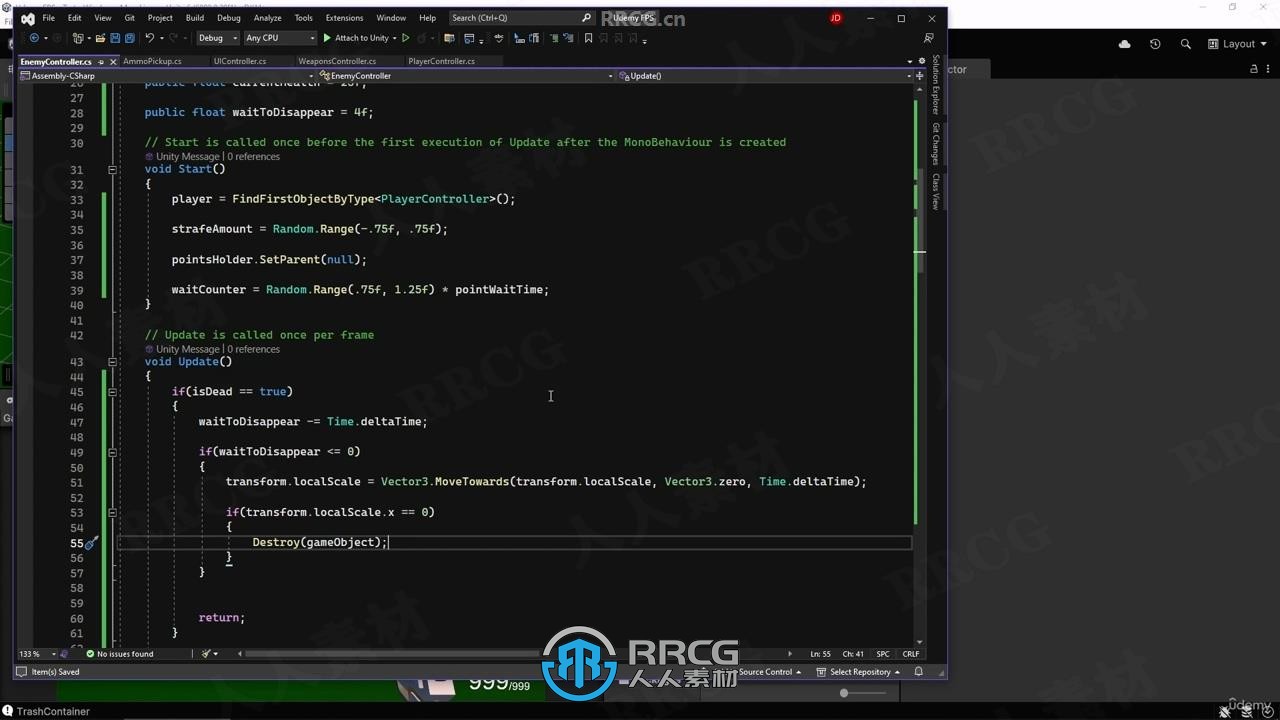Open the Update() member dropdown
The image size is (1280, 720).
coord(765,76)
